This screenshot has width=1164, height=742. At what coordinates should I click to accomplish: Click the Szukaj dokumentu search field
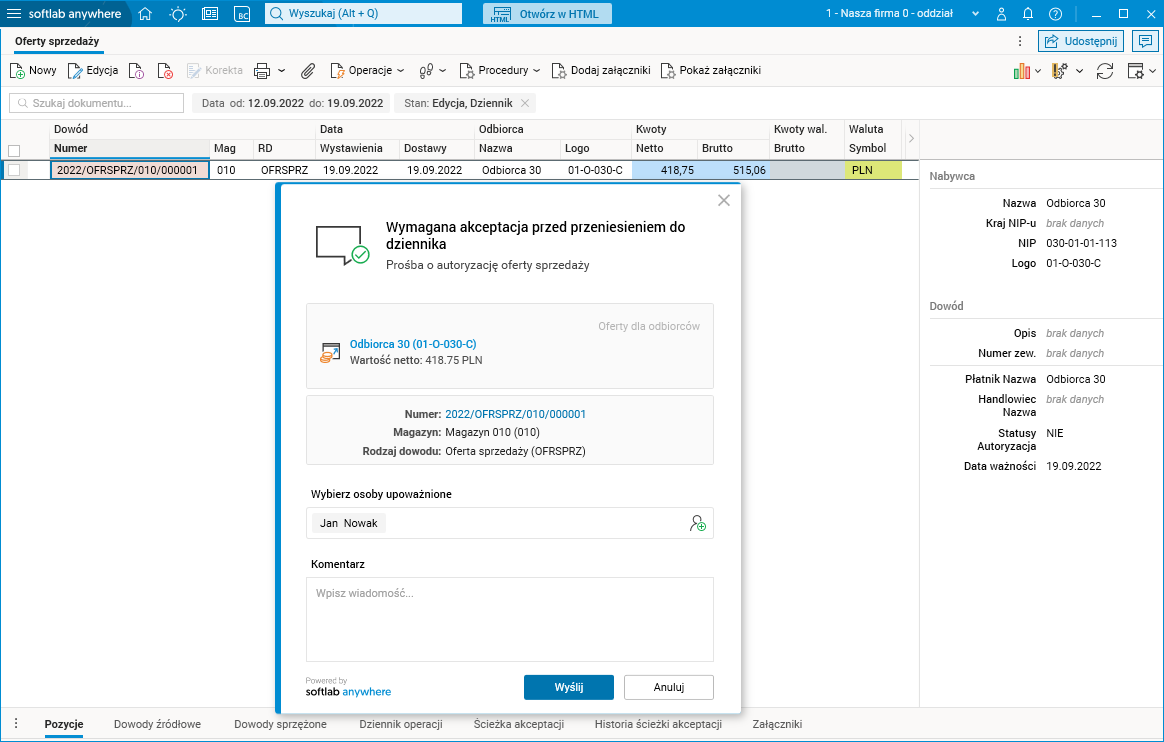(x=97, y=103)
